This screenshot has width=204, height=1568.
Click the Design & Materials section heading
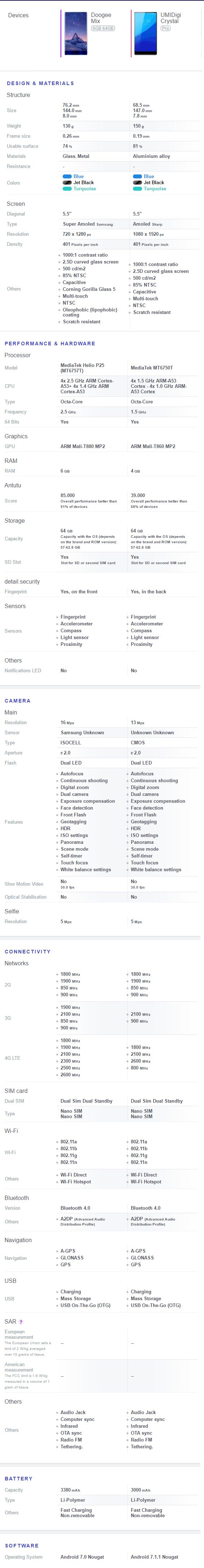point(40,83)
